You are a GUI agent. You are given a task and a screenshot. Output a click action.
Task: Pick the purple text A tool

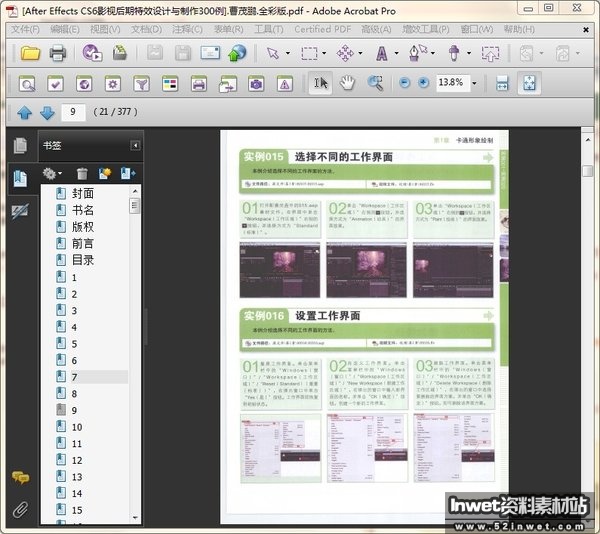382,54
